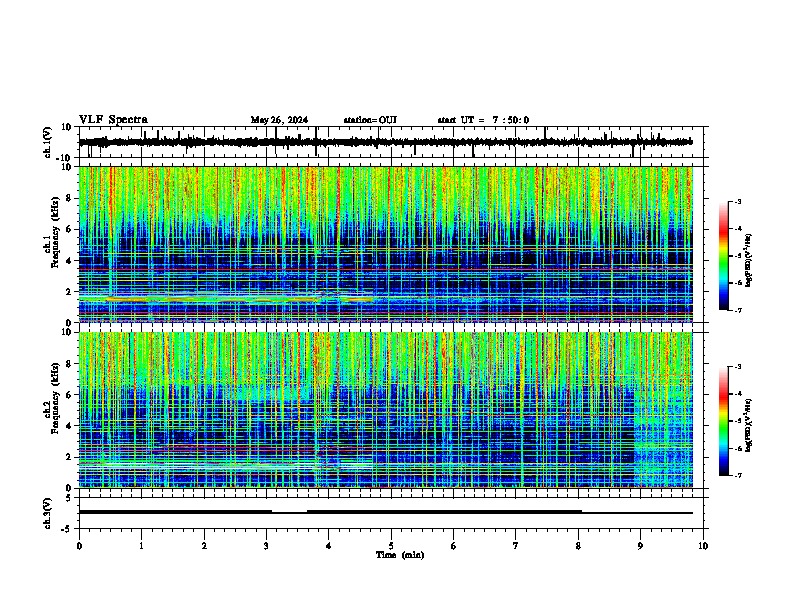Click the "start UT = 7 : 50: 0" text

pos(483,120)
